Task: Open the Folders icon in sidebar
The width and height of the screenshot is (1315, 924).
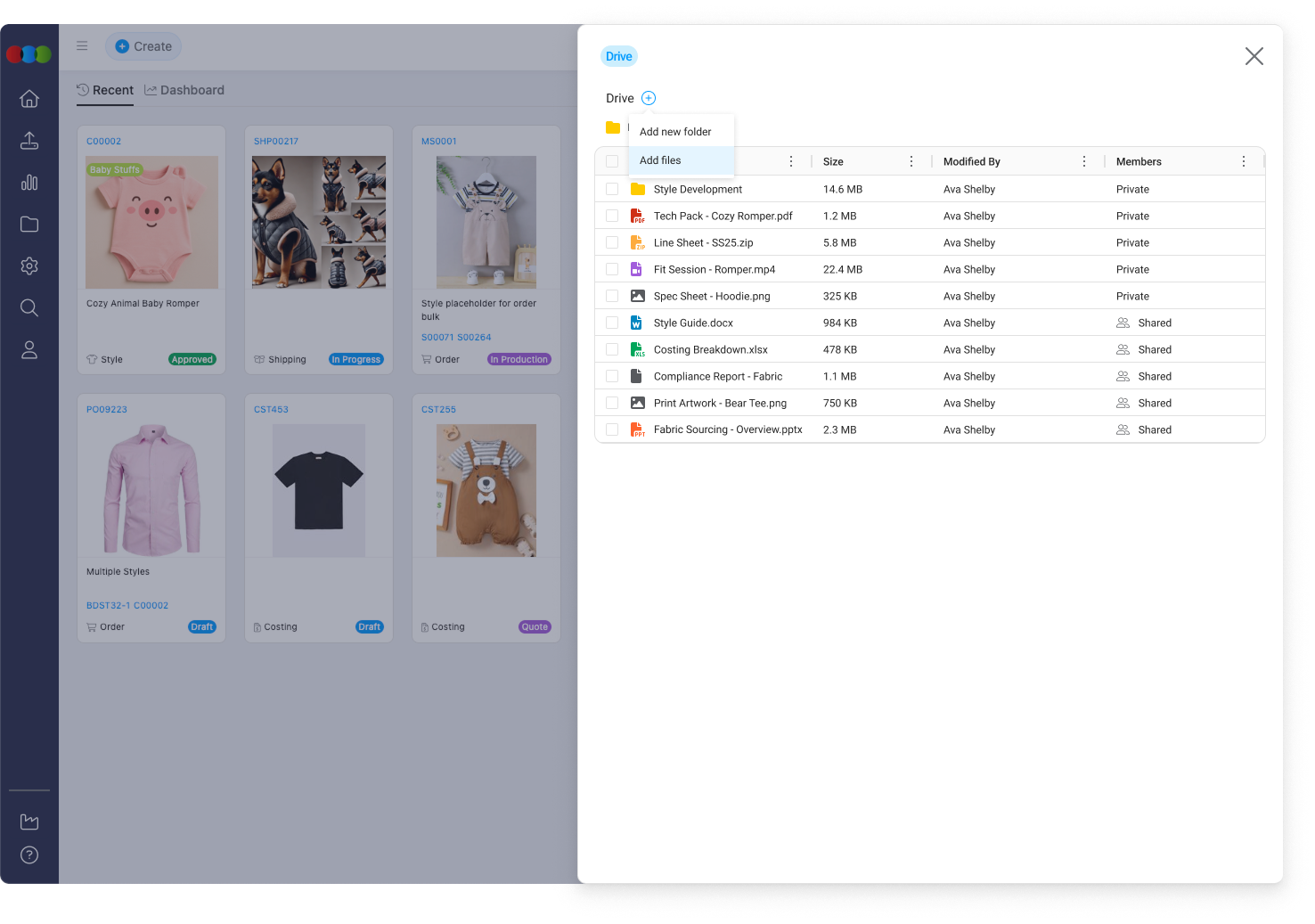Action: click(29, 225)
